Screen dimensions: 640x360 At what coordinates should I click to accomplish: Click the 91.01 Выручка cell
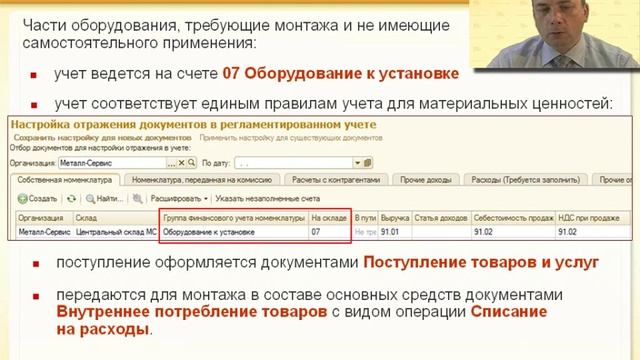[x=395, y=232]
